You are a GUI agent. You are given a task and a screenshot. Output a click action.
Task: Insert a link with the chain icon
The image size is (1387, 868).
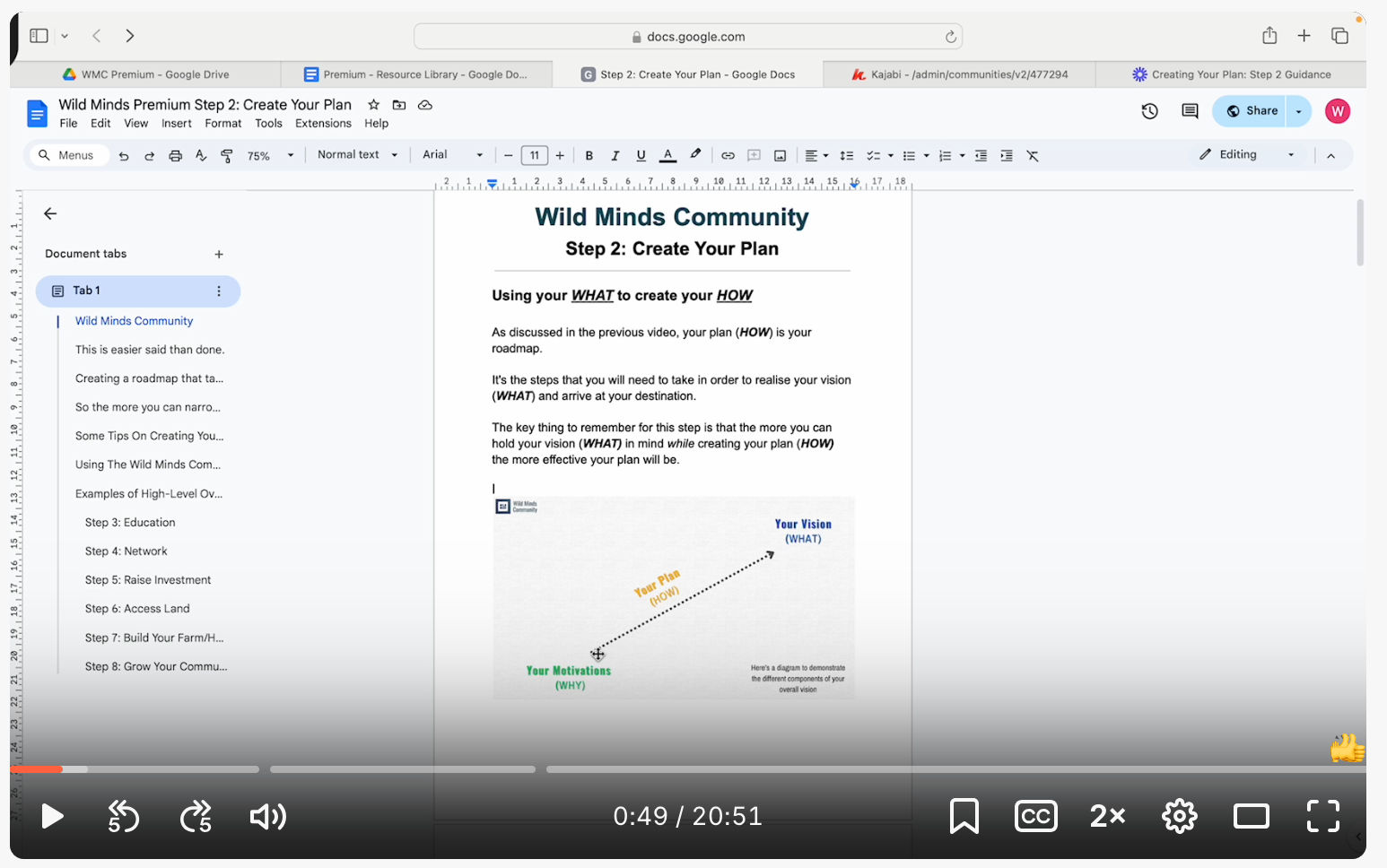click(728, 156)
